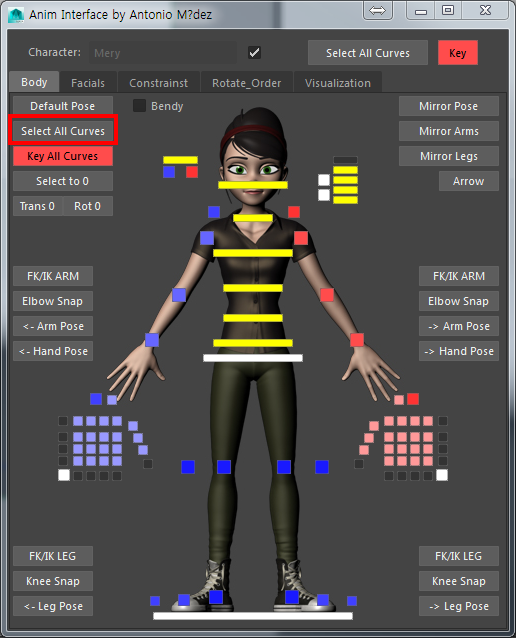Select the blue clavicle control near neck
The height and width of the screenshot is (638, 516).
214,212
